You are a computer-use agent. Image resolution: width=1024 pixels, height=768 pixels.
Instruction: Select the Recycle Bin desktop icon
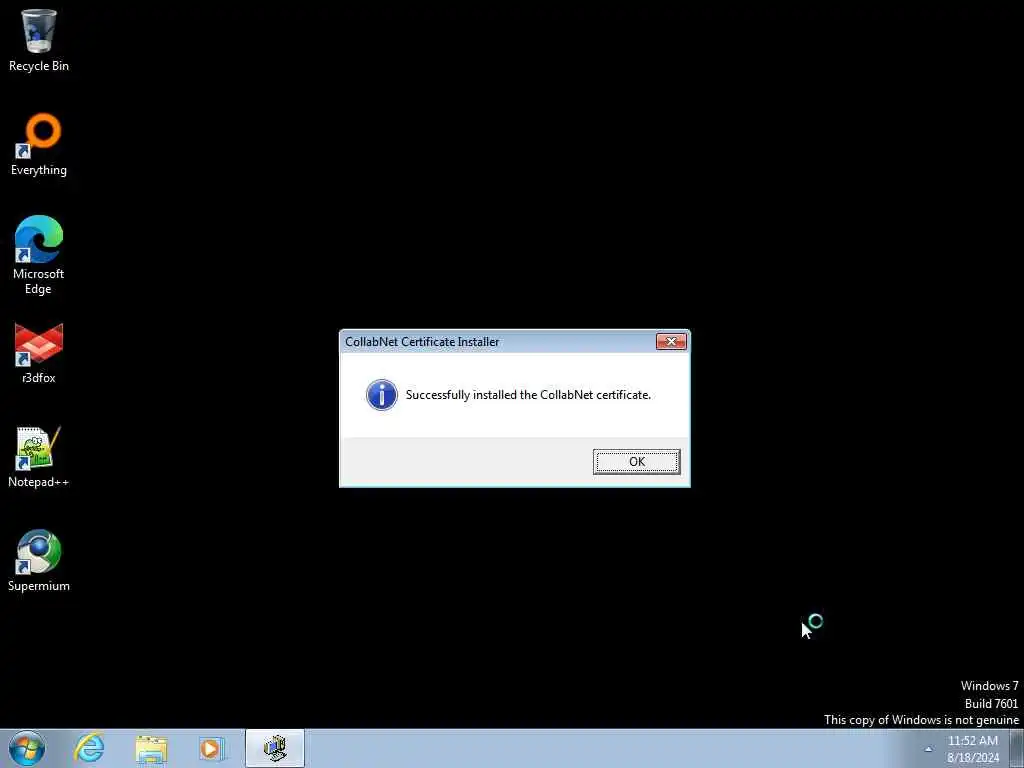[x=39, y=40]
